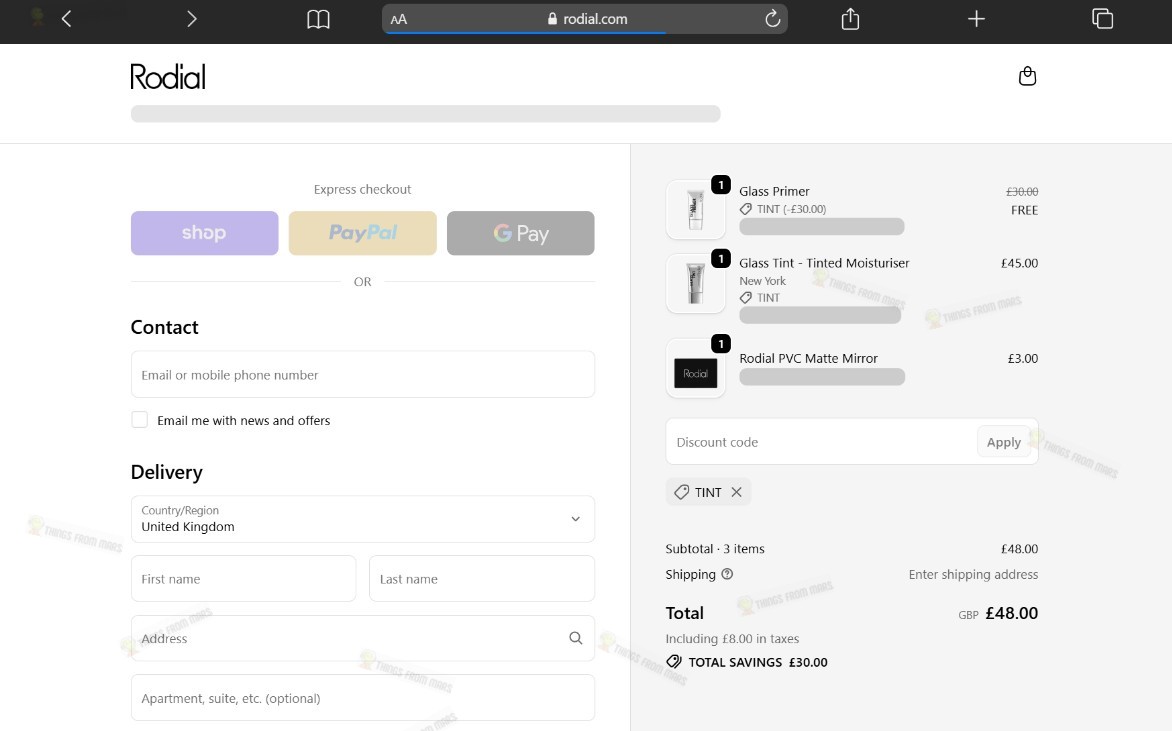Click the 'Glass Primer' product name

[x=774, y=191]
